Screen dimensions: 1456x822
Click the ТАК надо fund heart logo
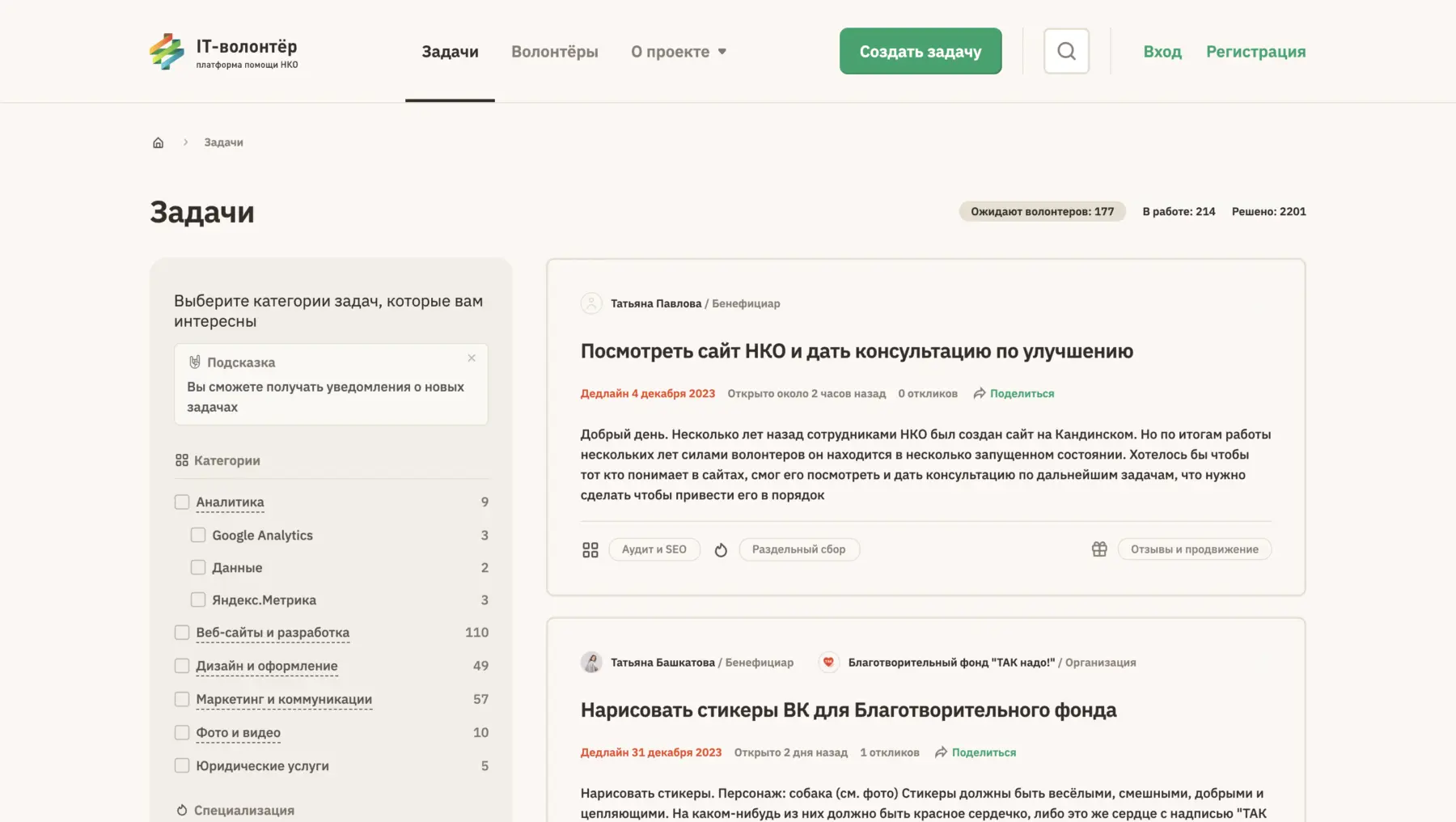click(828, 662)
